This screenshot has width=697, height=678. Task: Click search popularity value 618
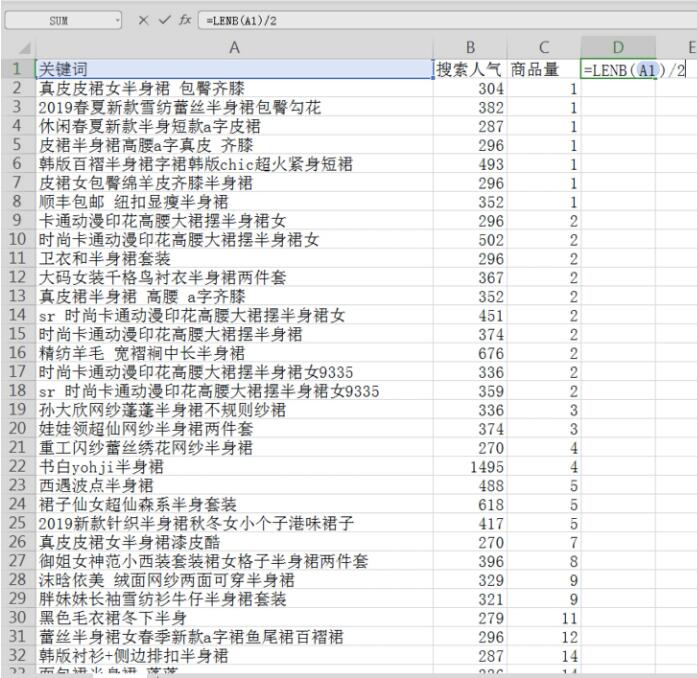coord(470,504)
